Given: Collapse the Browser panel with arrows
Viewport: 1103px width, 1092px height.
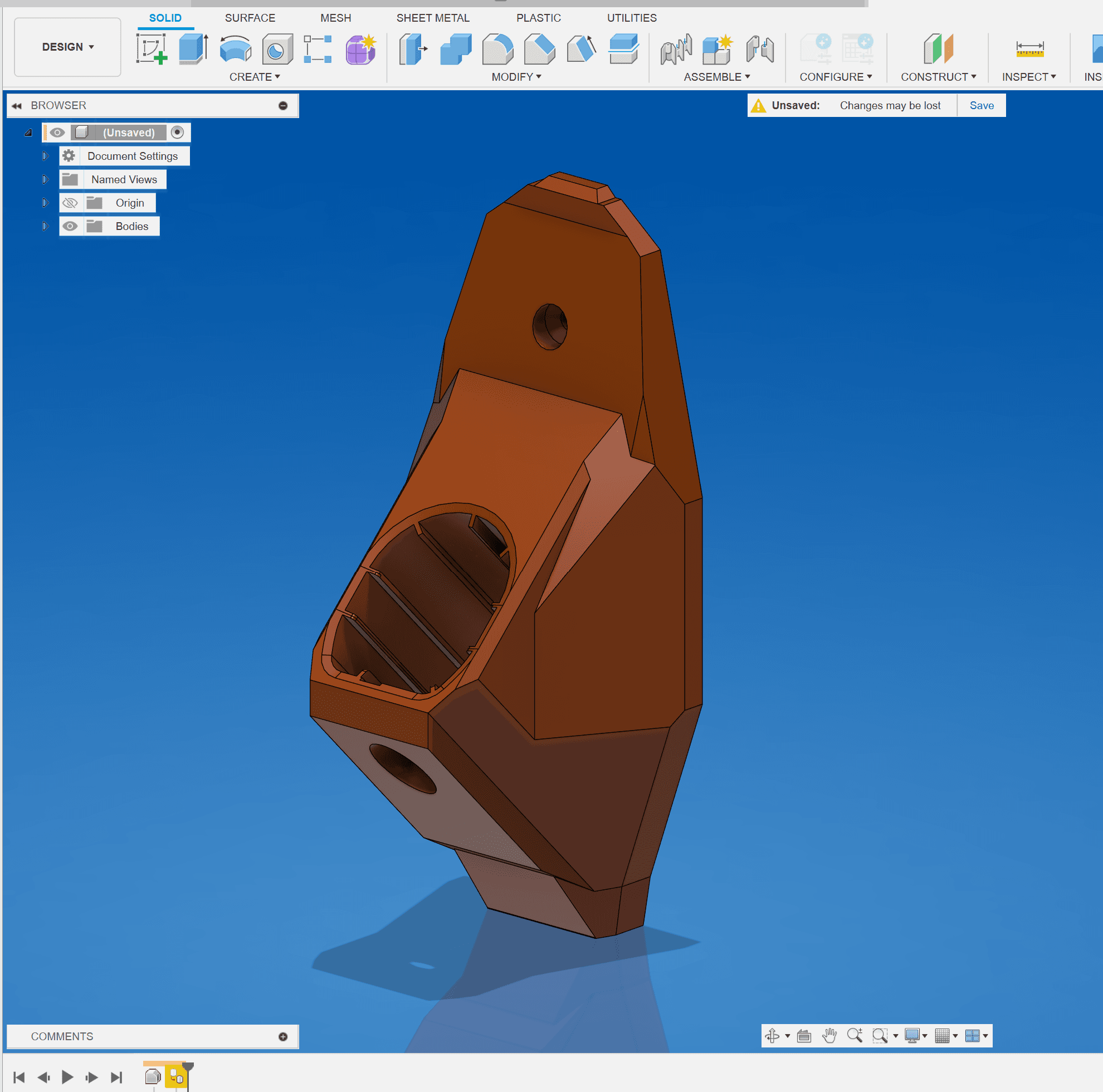Looking at the screenshot, I should [x=17, y=106].
